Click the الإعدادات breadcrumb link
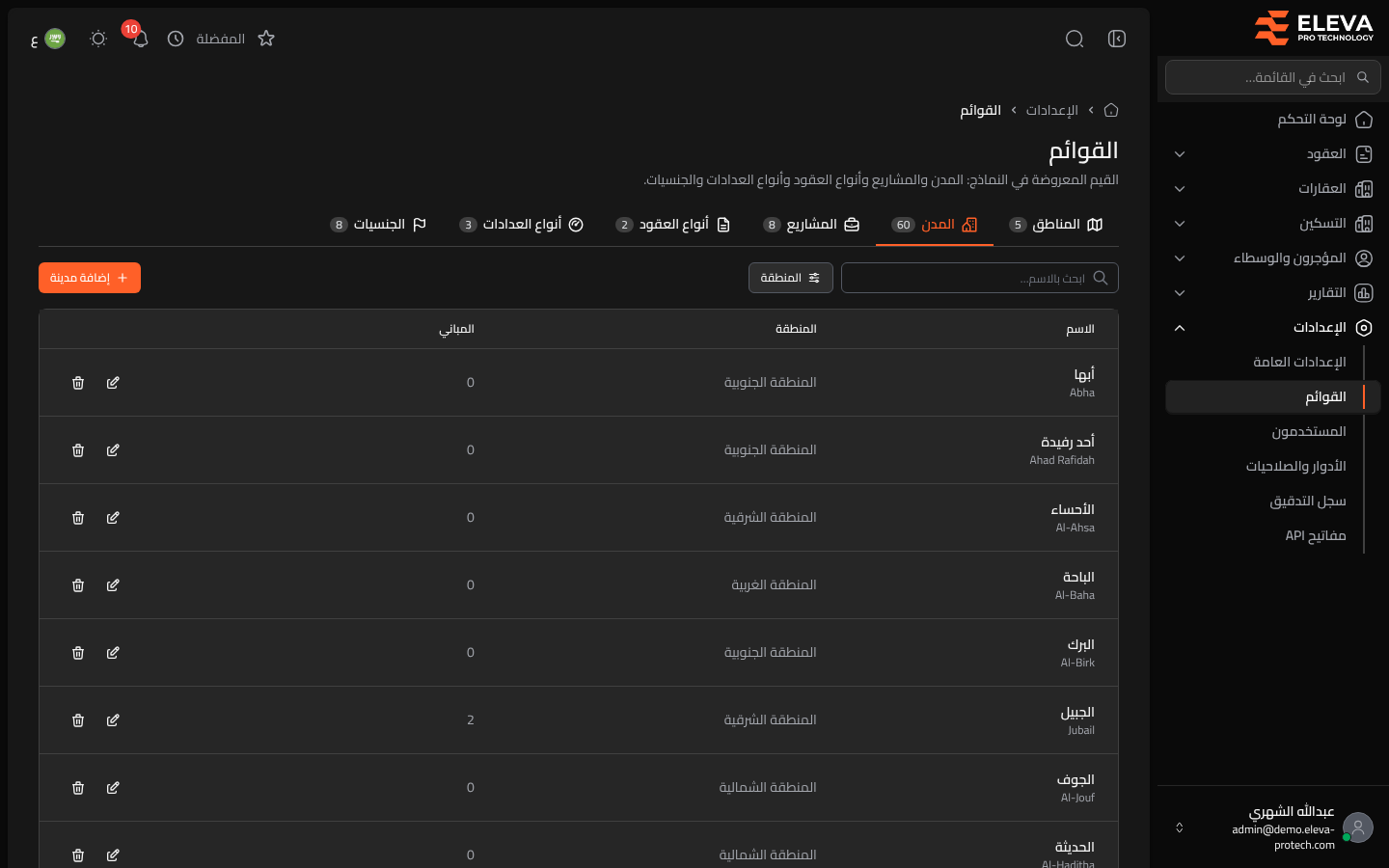1389x868 pixels. pyautogui.click(x=1051, y=110)
